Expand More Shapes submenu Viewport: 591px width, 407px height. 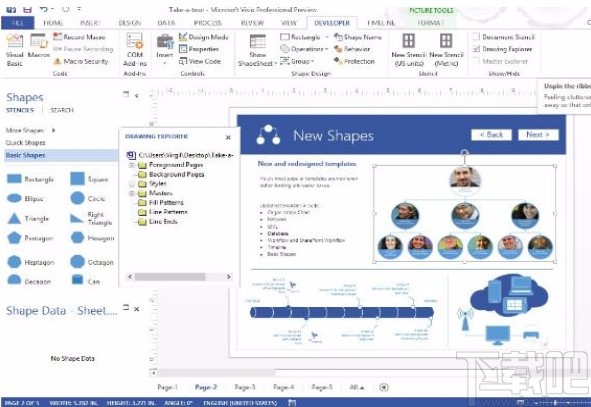(54, 130)
